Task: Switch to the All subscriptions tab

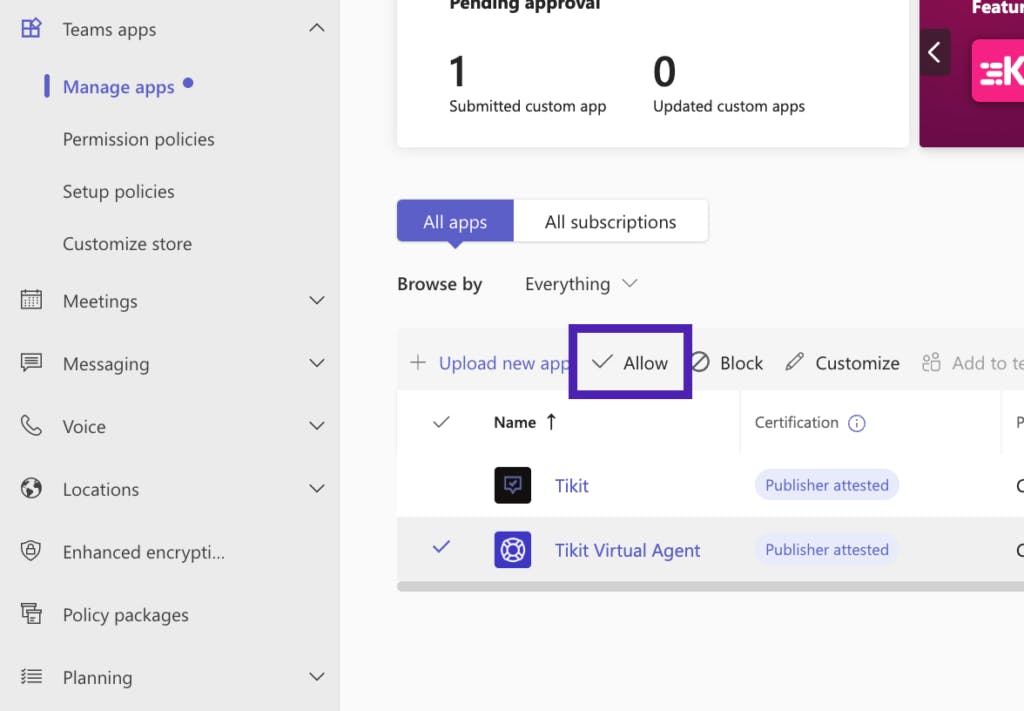Action: tap(610, 222)
